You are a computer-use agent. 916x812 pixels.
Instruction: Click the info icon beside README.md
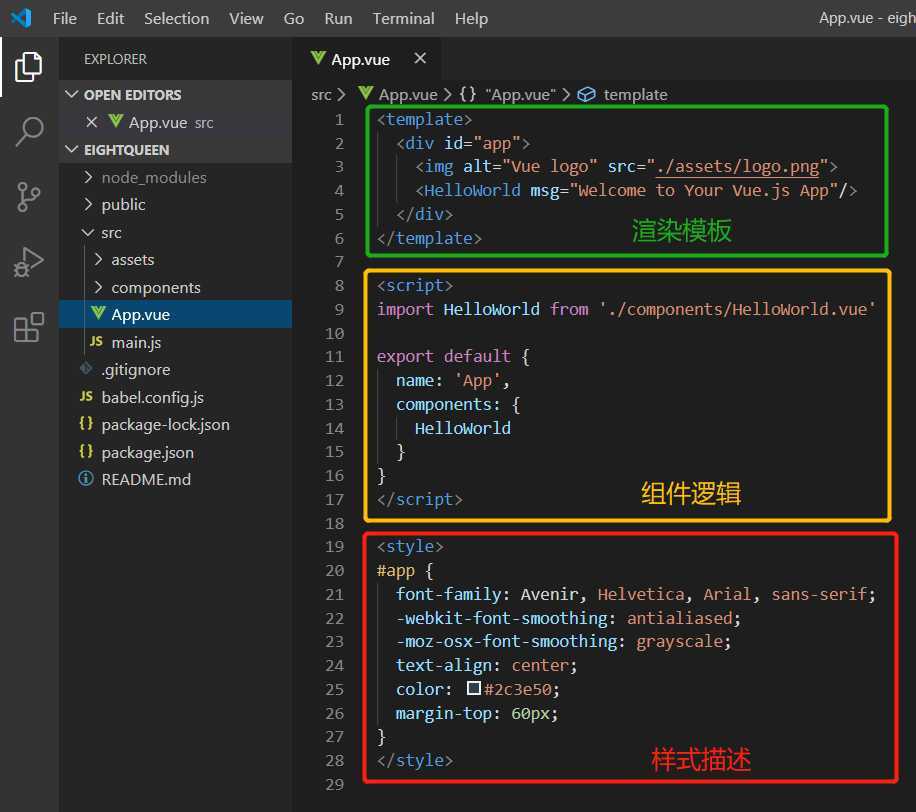(x=86, y=478)
